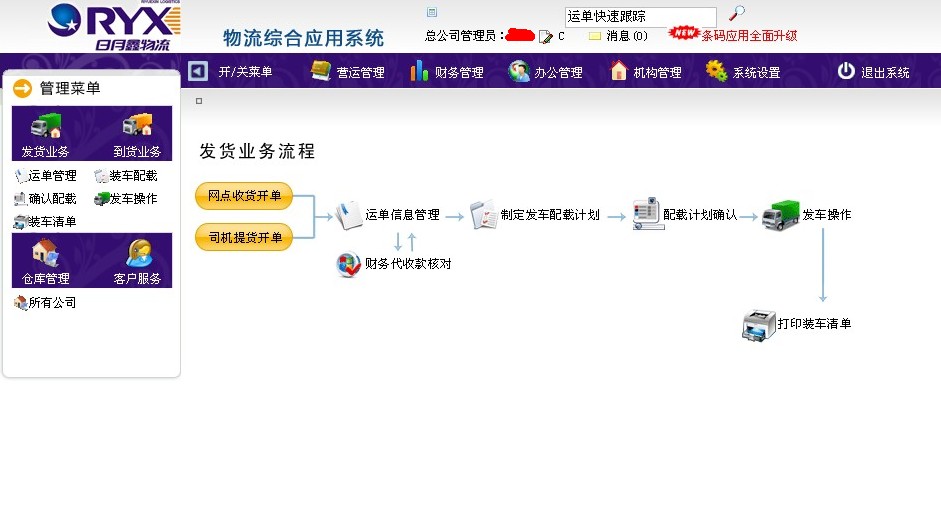Open the 消息(0) messages link
Screen dimensions: 941x521
pos(618,36)
